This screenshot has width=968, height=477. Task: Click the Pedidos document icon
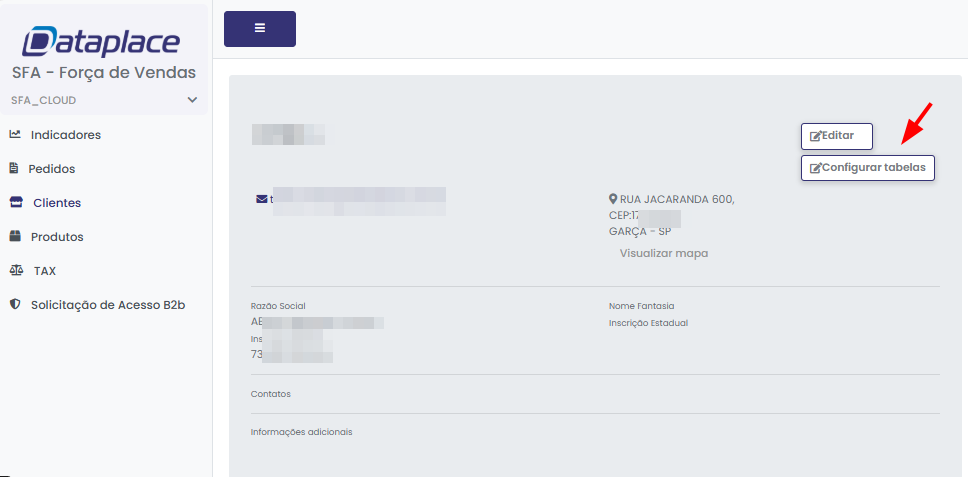click(x=14, y=168)
